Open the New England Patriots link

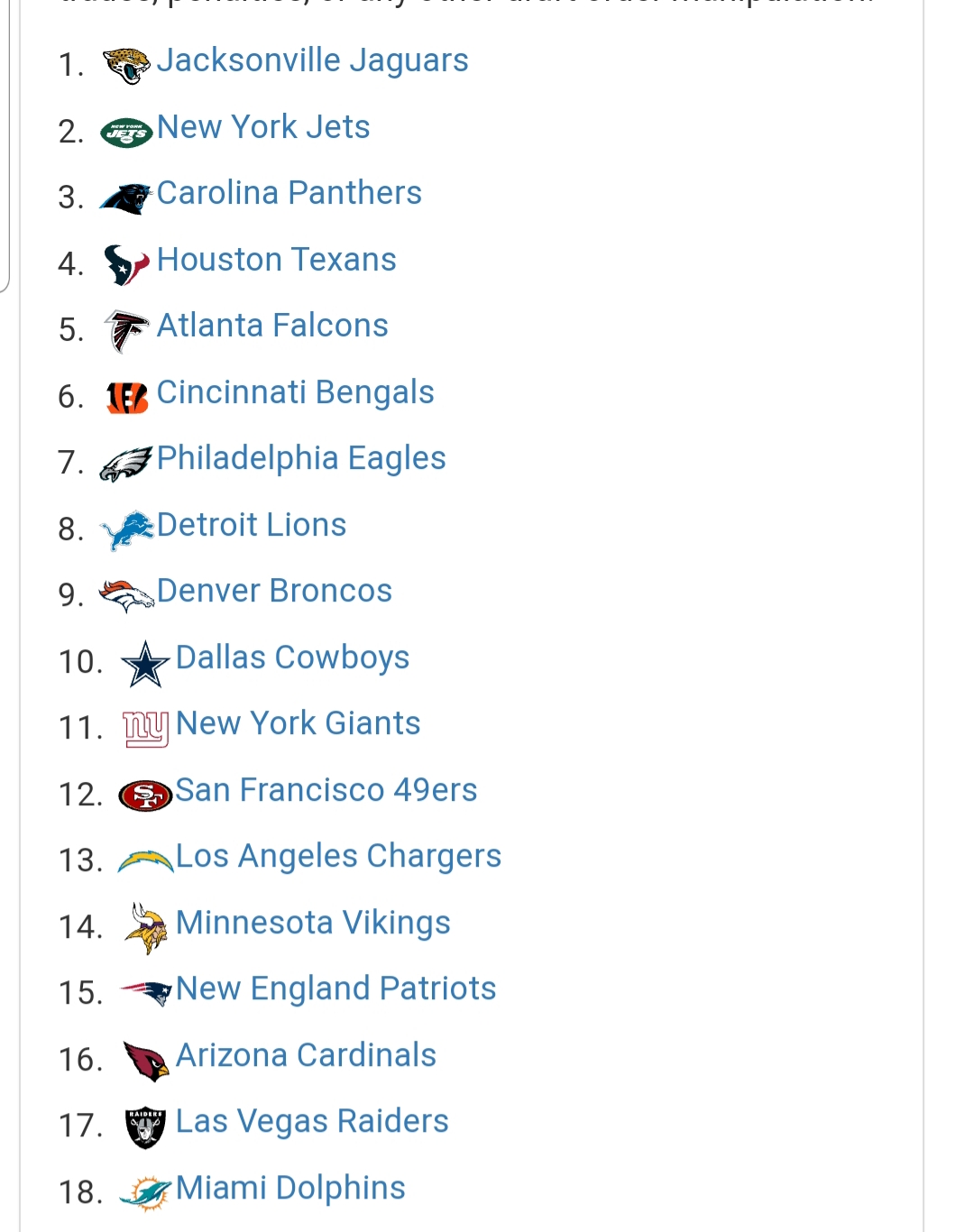pos(335,989)
